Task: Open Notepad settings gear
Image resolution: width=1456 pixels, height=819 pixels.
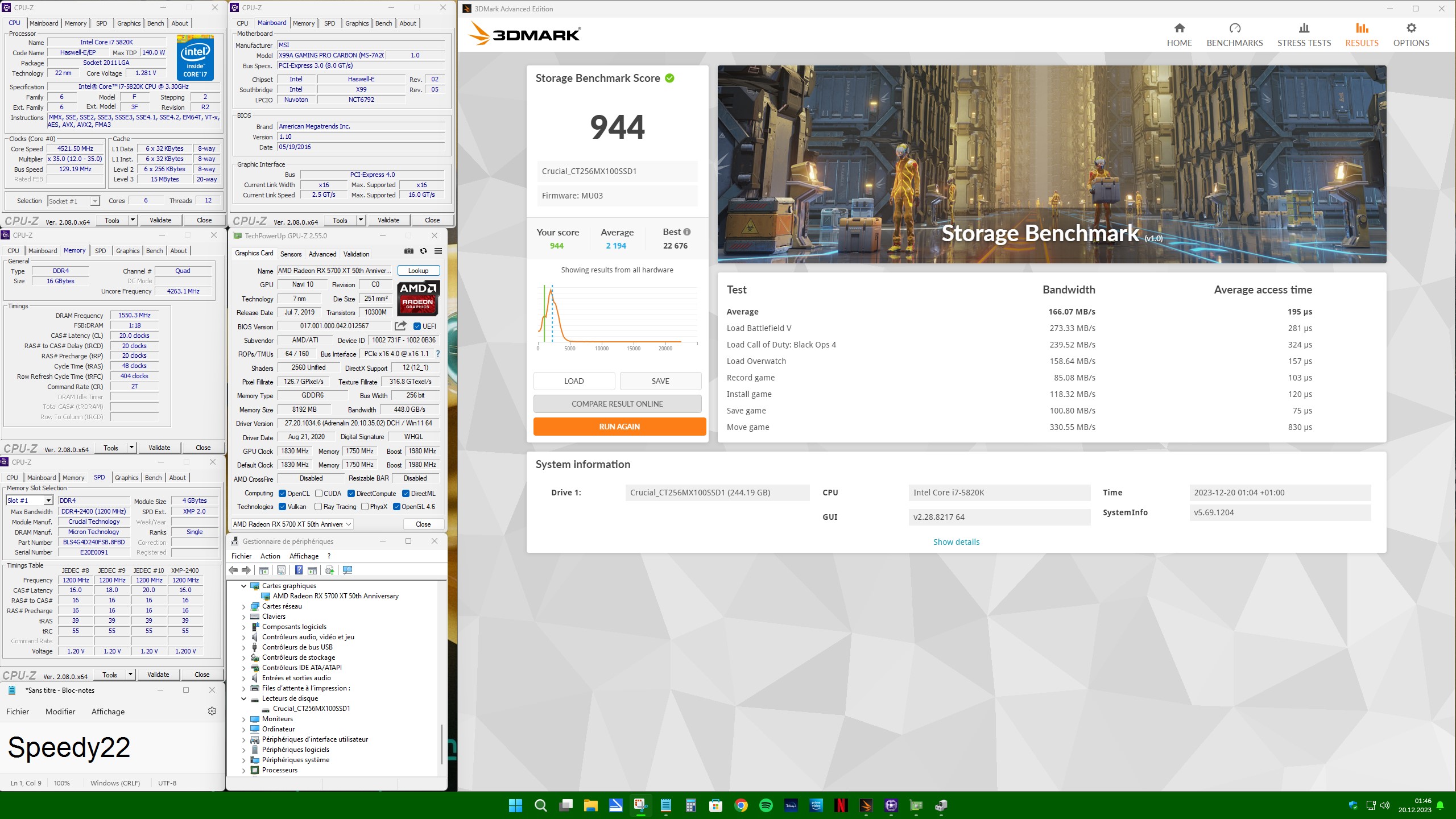Action: point(212,711)
